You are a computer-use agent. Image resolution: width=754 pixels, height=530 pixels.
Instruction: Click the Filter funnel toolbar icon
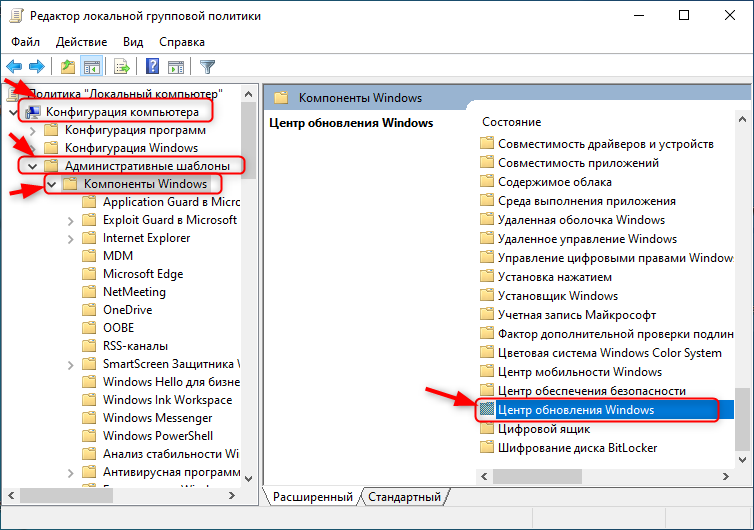207,66
